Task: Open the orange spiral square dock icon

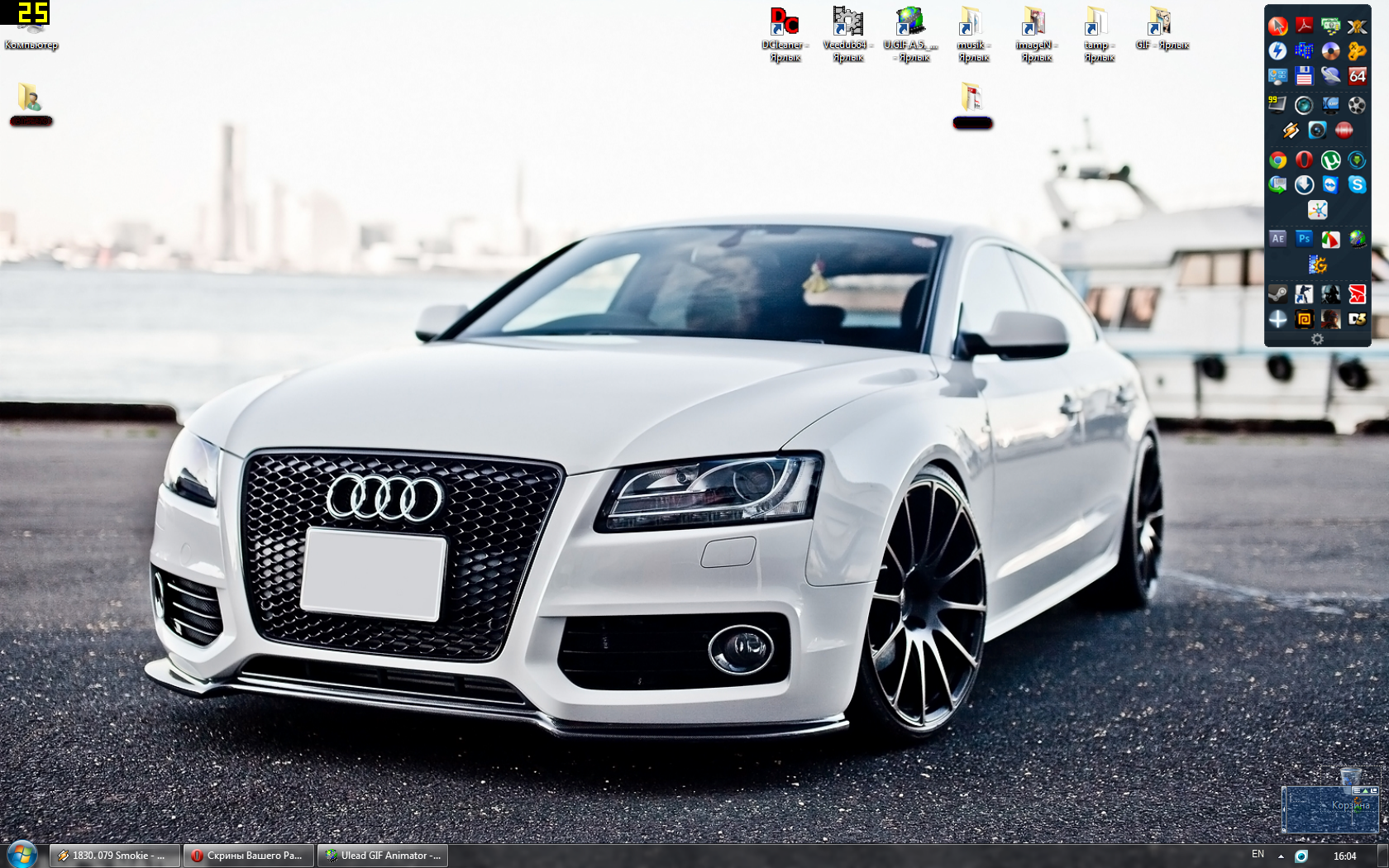Action: [x=1304, y=318]
